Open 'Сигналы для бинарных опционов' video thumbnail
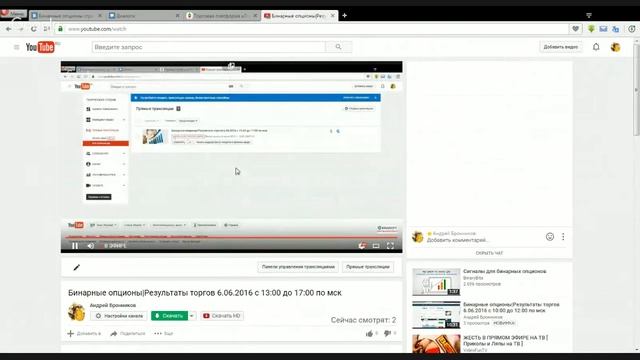This screenshot has width=640, height=360. pyautogui.click(x=436, y=282)
